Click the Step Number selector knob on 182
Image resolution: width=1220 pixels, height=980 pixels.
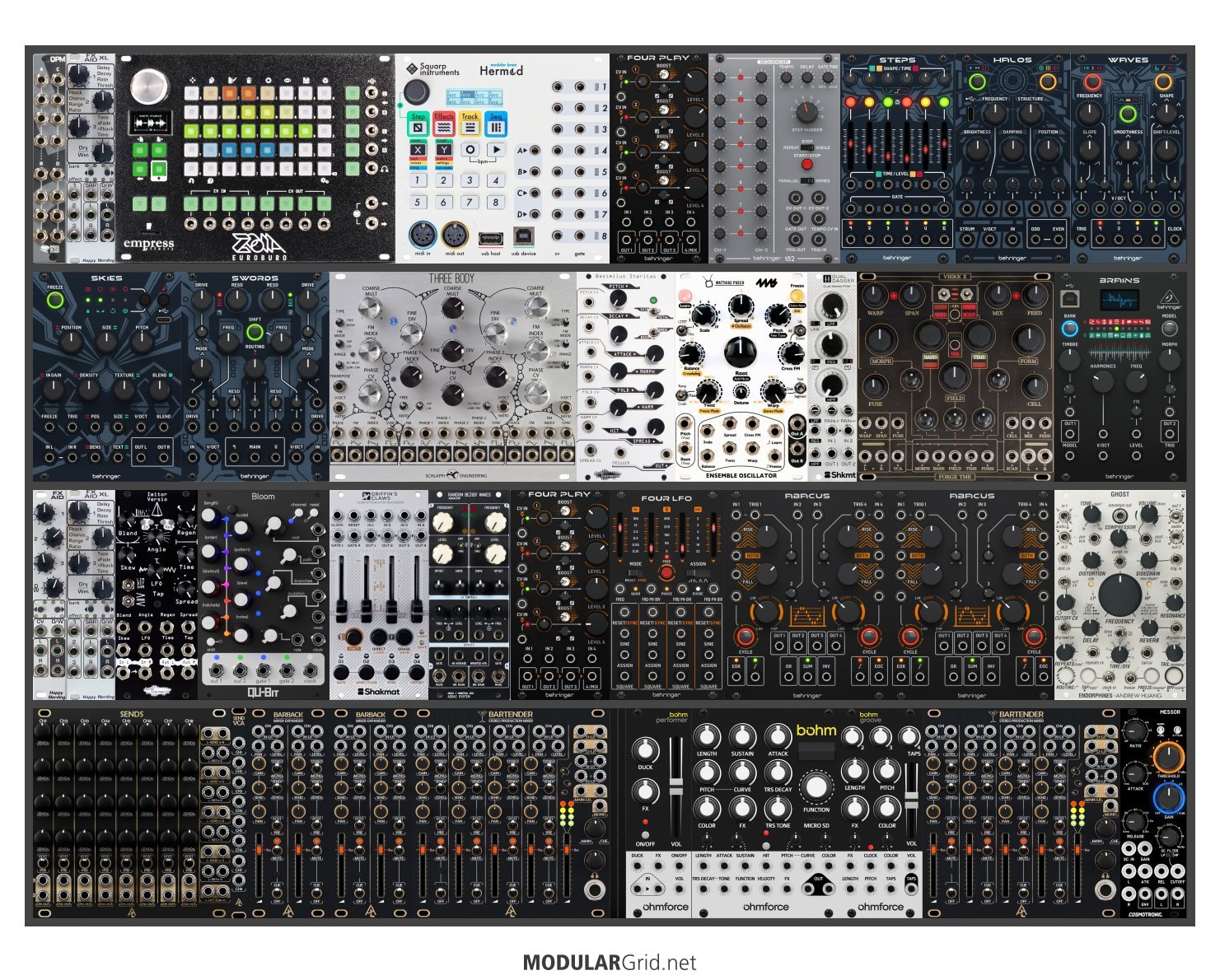point(807,110)
